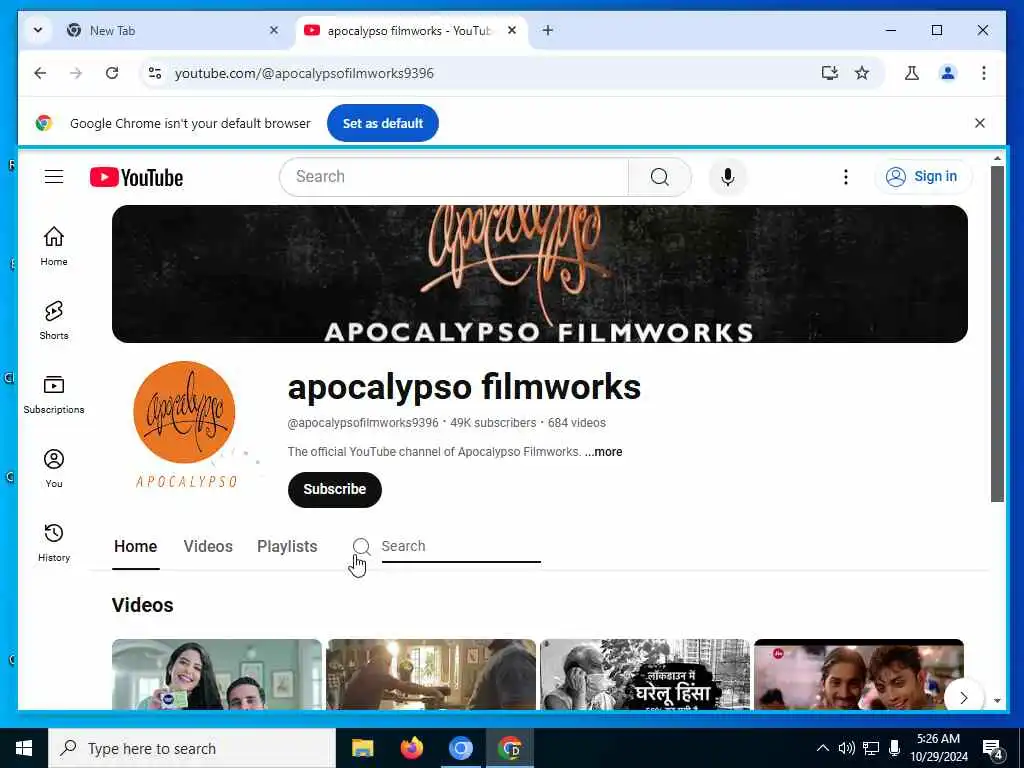The width and height of the screenshot is (1024, 768).
Task: Expand channel description with ...more
Action: click(603, 452)
